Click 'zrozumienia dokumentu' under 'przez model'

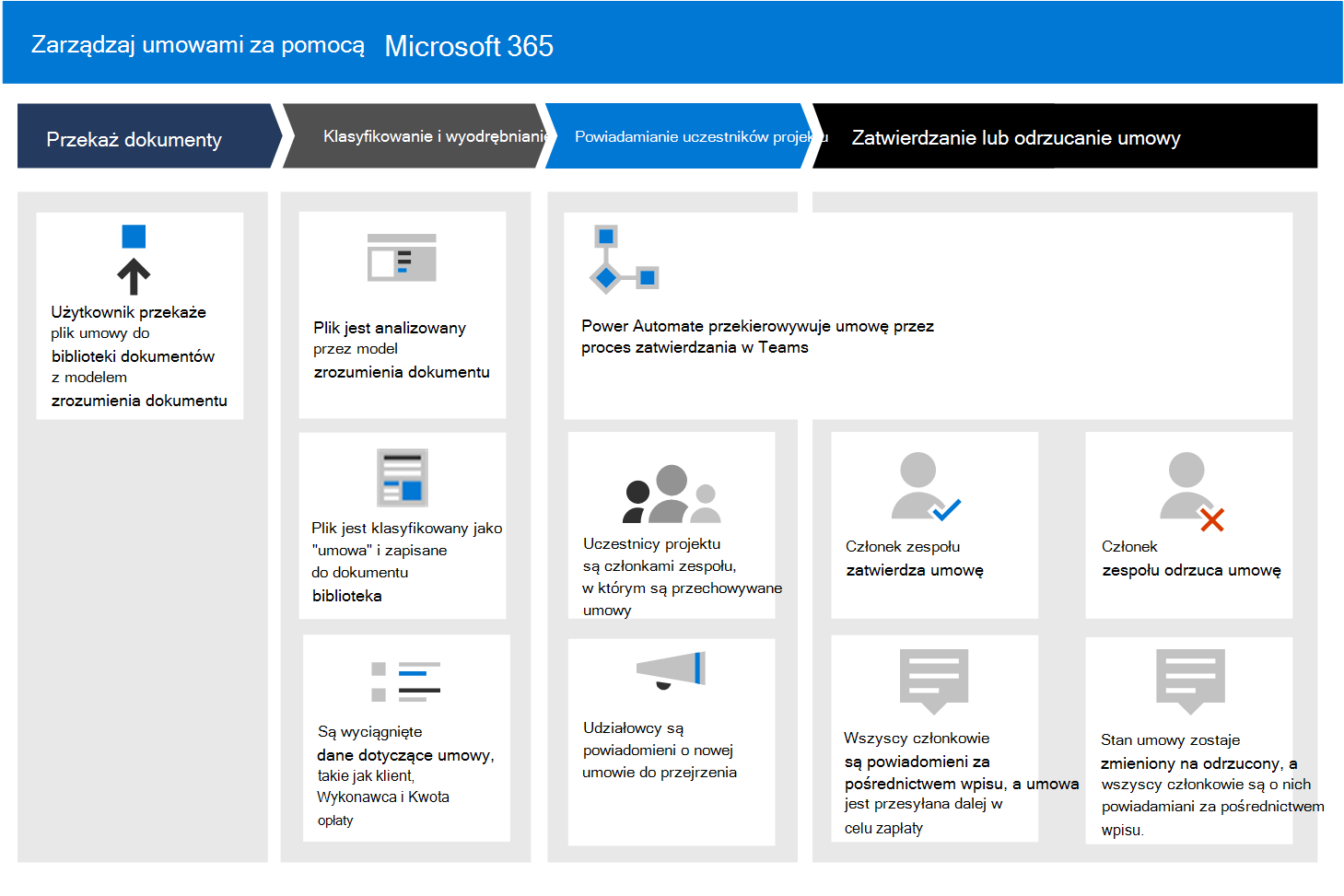point(402,372)
